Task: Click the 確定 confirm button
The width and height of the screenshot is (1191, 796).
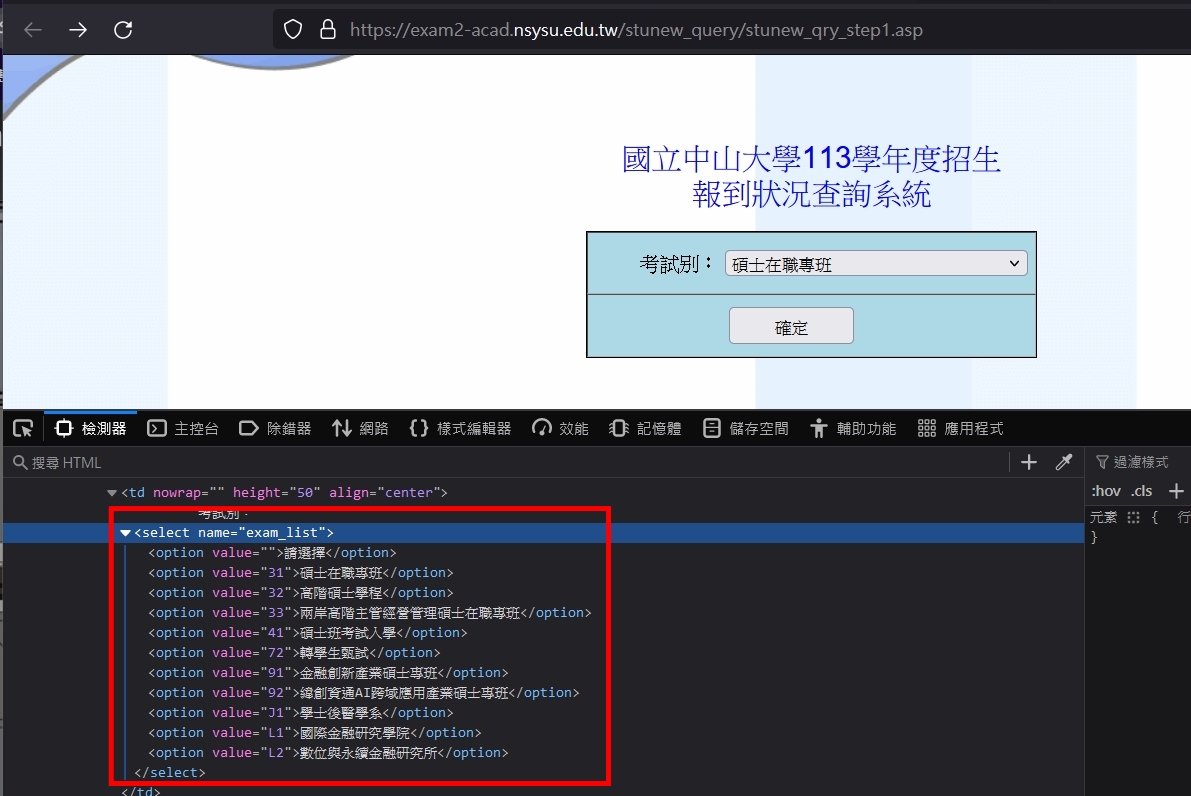Action: 791,326
